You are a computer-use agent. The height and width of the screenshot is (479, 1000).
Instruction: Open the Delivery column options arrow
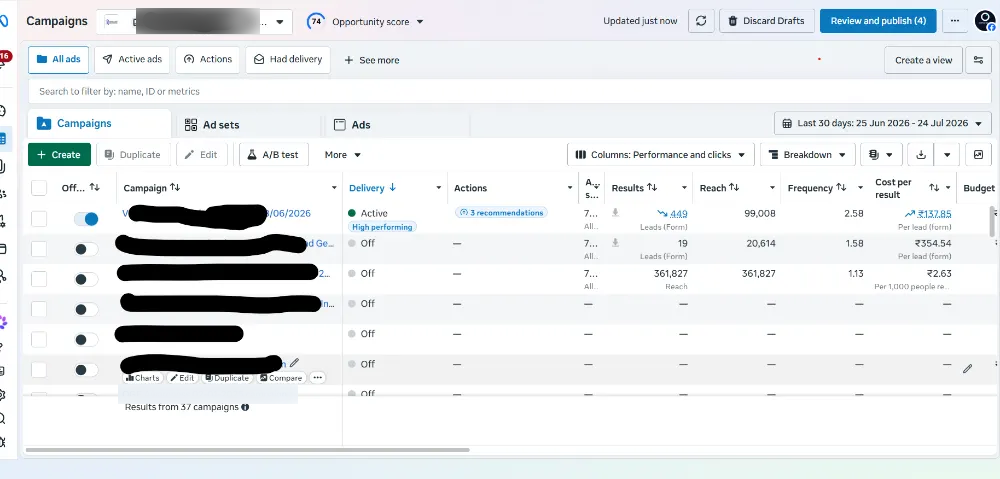pos(439,188)
